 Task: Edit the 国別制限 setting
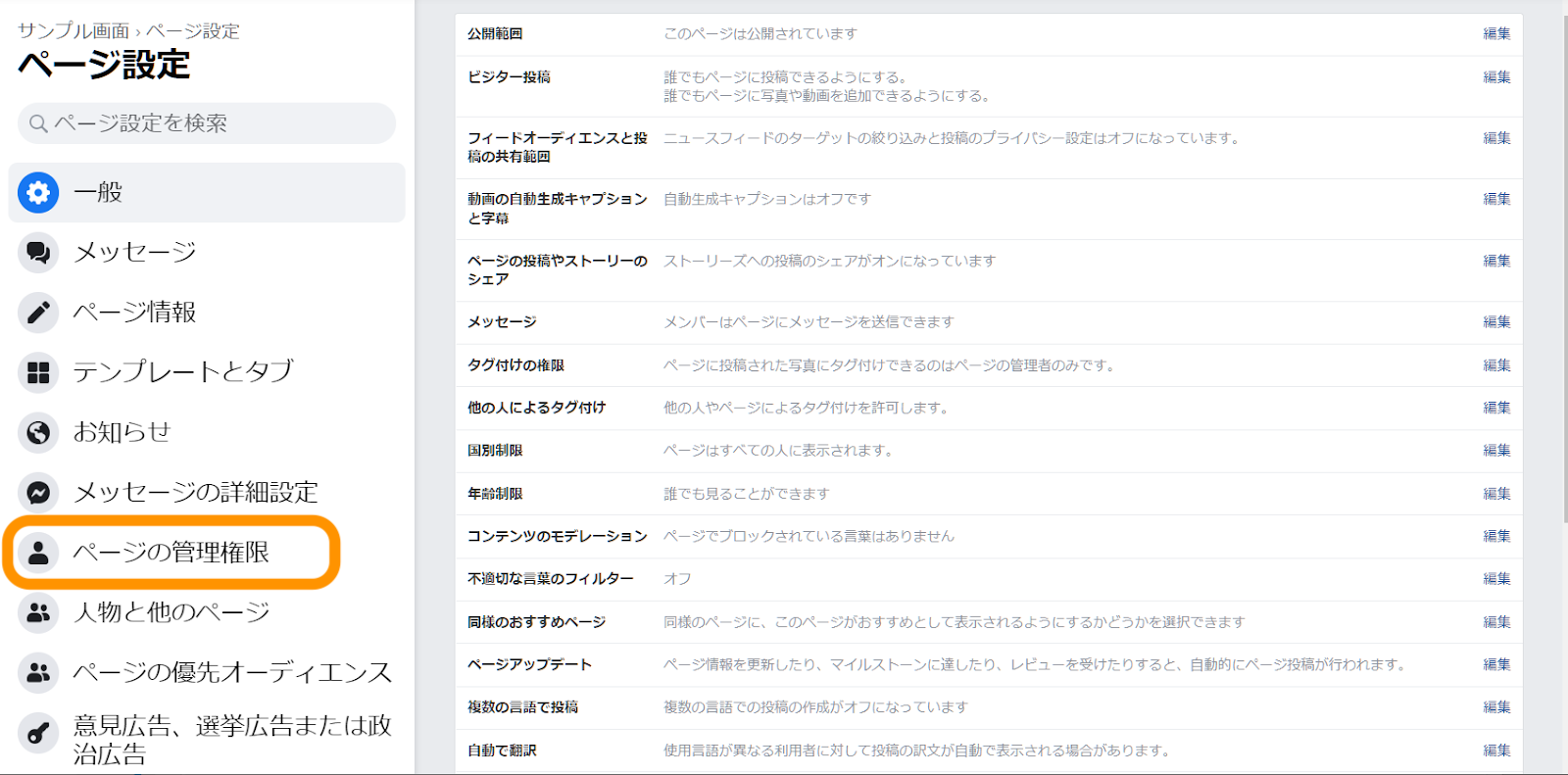point(1496,451)
